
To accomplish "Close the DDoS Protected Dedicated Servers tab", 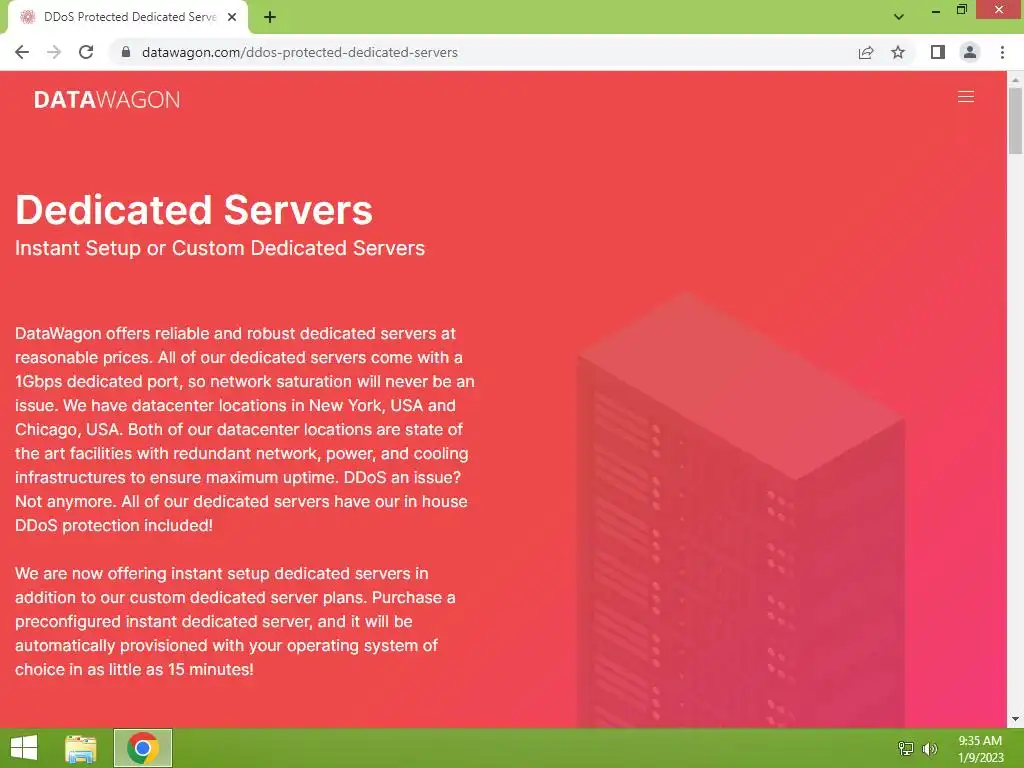I will 232,17.
